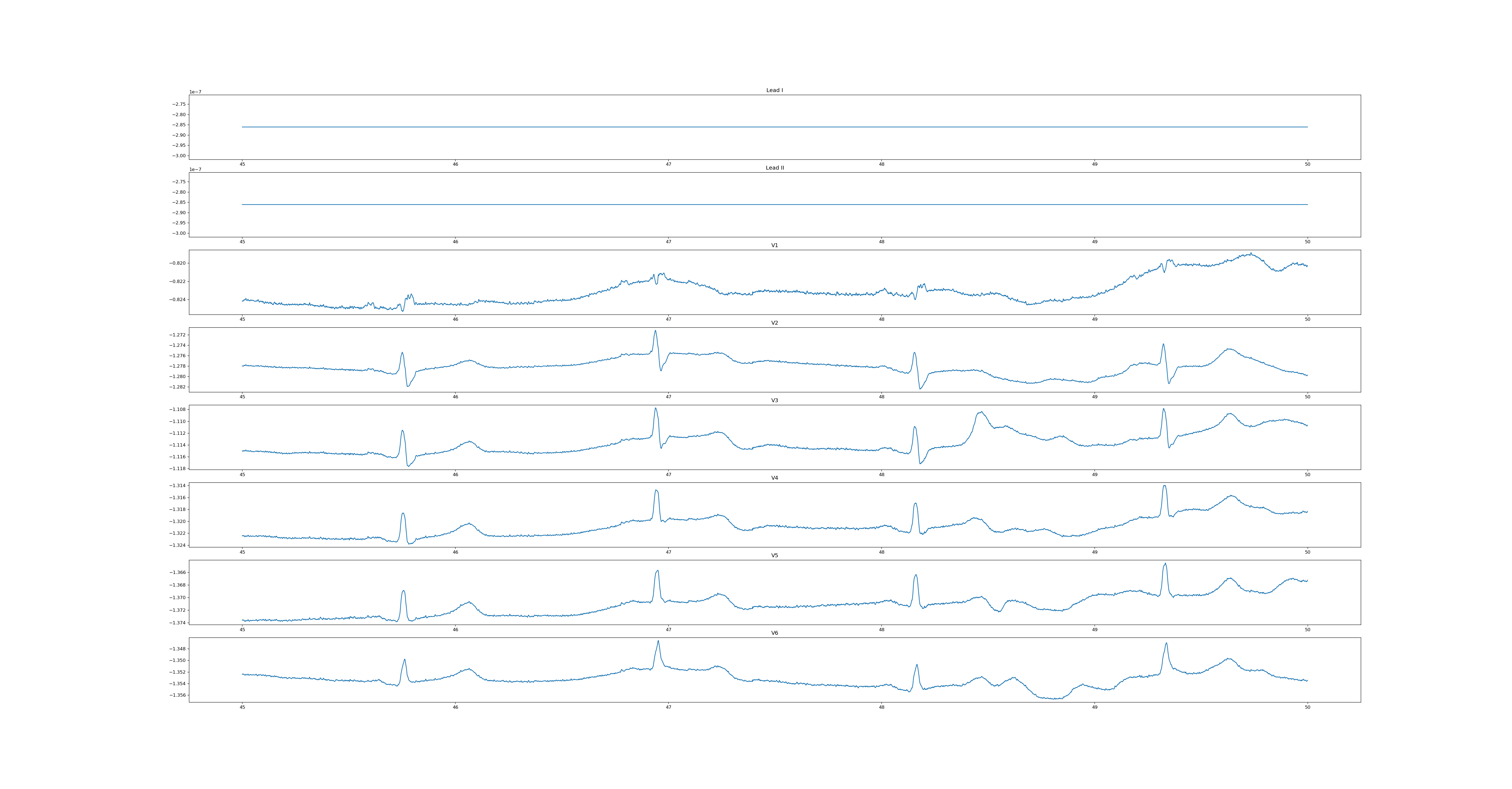Click the -0.822 y-axis label on V1

(177, 282)
